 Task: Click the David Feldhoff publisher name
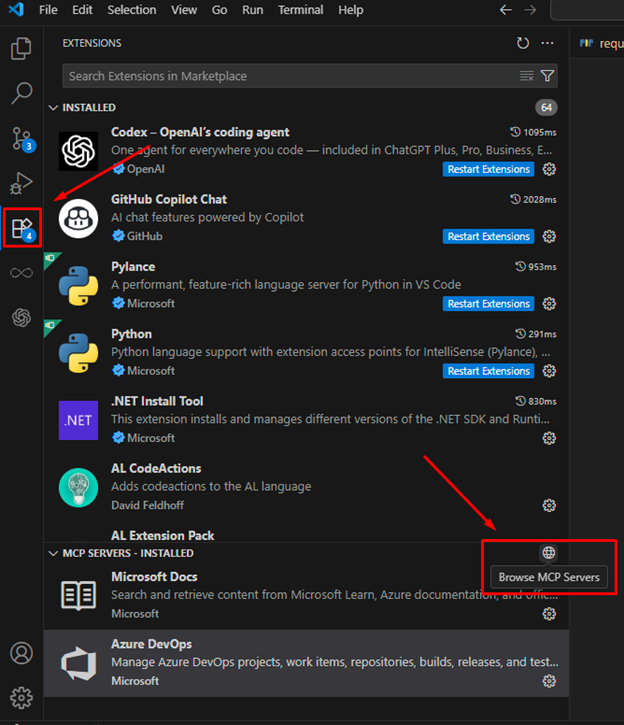click(147, 505)
